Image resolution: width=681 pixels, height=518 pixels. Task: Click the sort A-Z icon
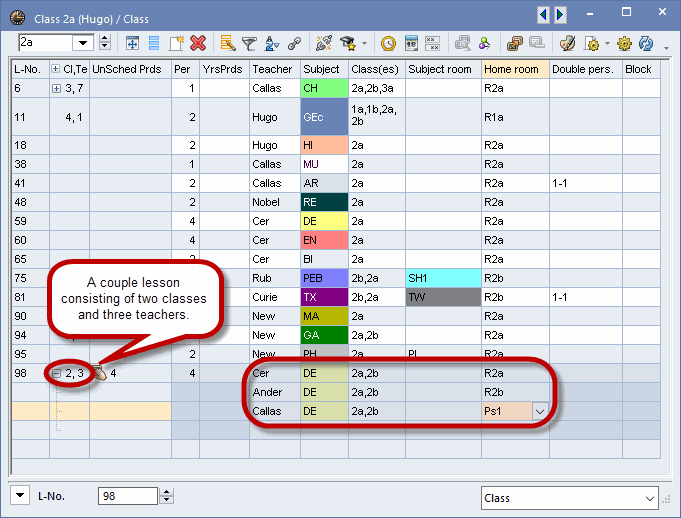pos(271,43)
